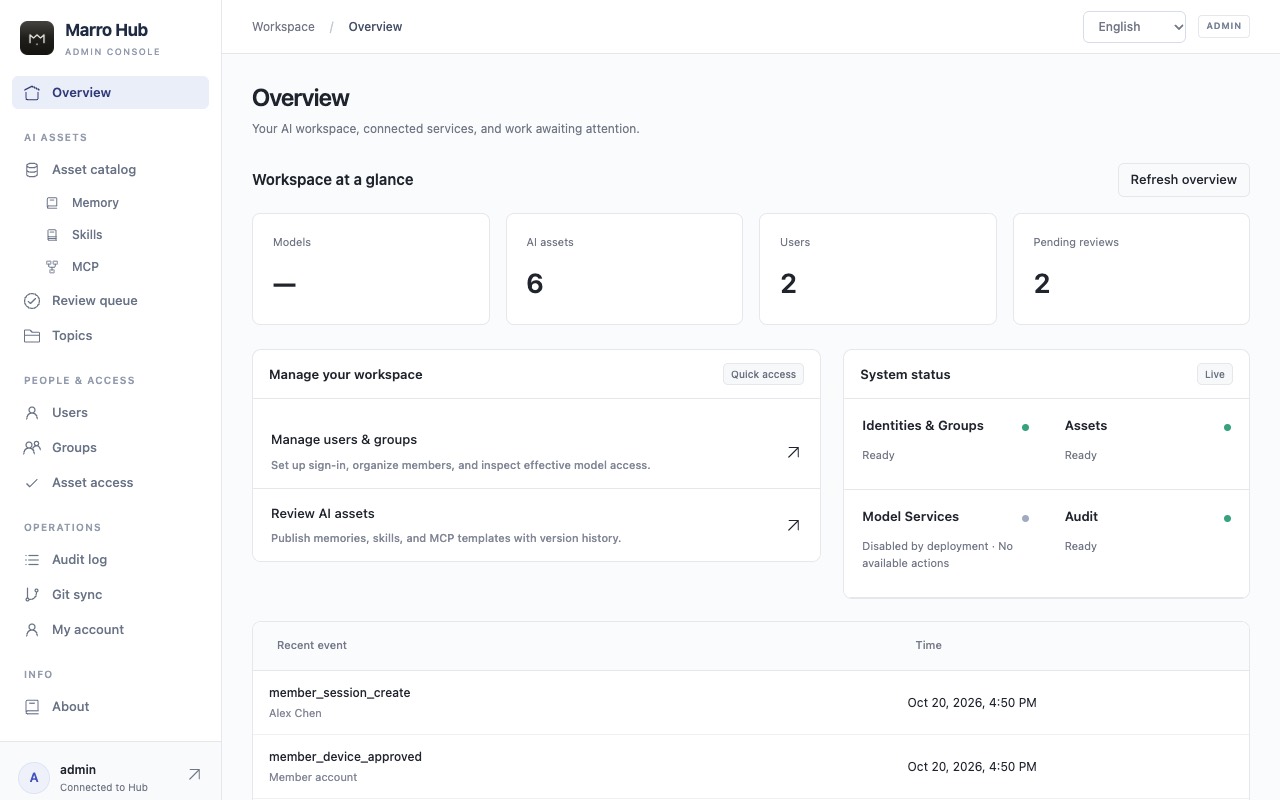Click the Models stat card
Screen dimensions: 1280x800
(x=371, y=269)
